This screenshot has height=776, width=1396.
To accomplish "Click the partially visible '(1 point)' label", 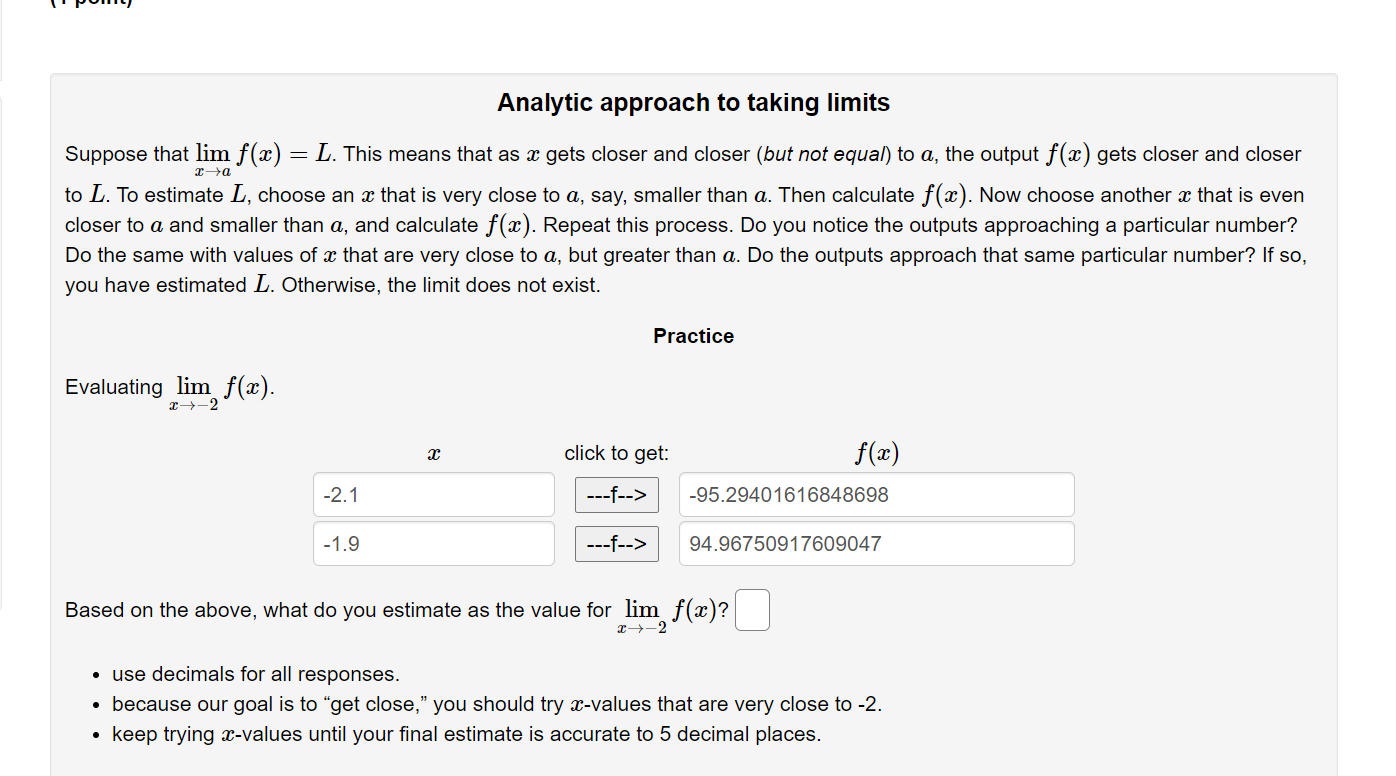I will 90,5.
